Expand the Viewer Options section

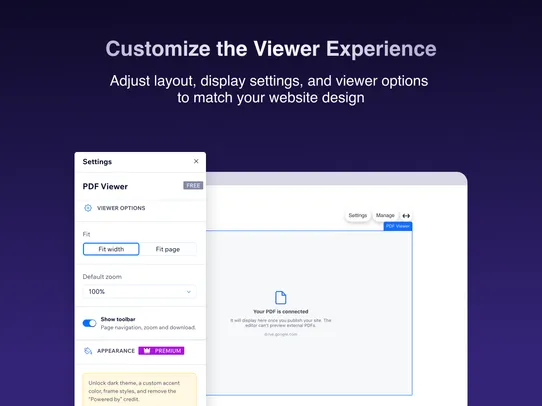[x=140, y=208]
